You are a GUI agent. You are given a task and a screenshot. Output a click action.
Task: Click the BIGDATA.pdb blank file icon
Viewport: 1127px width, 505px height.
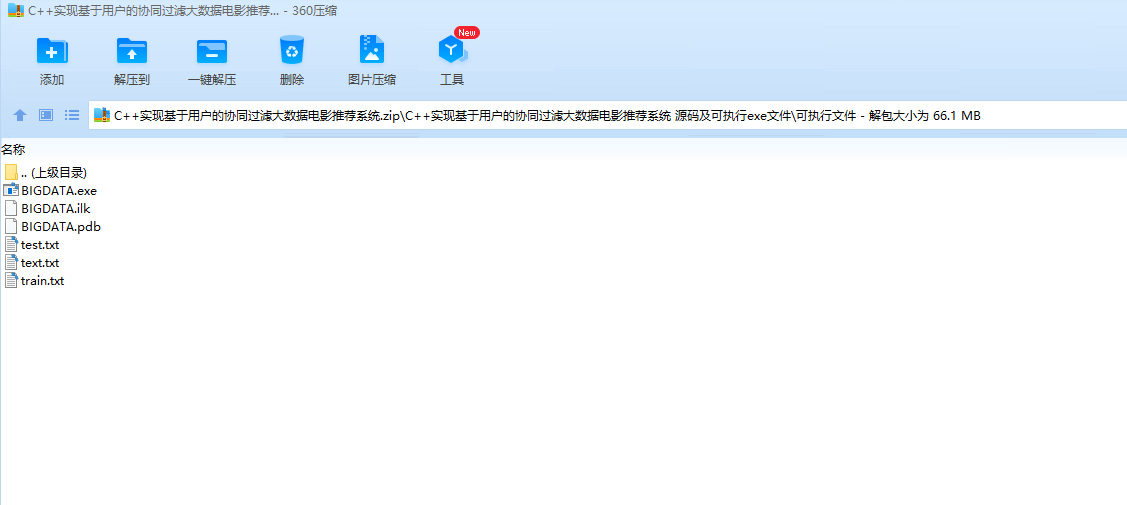pos(11,226)
